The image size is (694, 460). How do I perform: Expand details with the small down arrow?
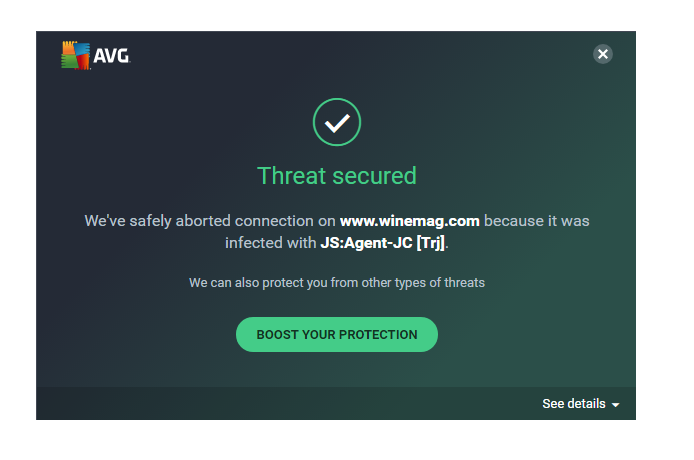click(x=615, y=405)
